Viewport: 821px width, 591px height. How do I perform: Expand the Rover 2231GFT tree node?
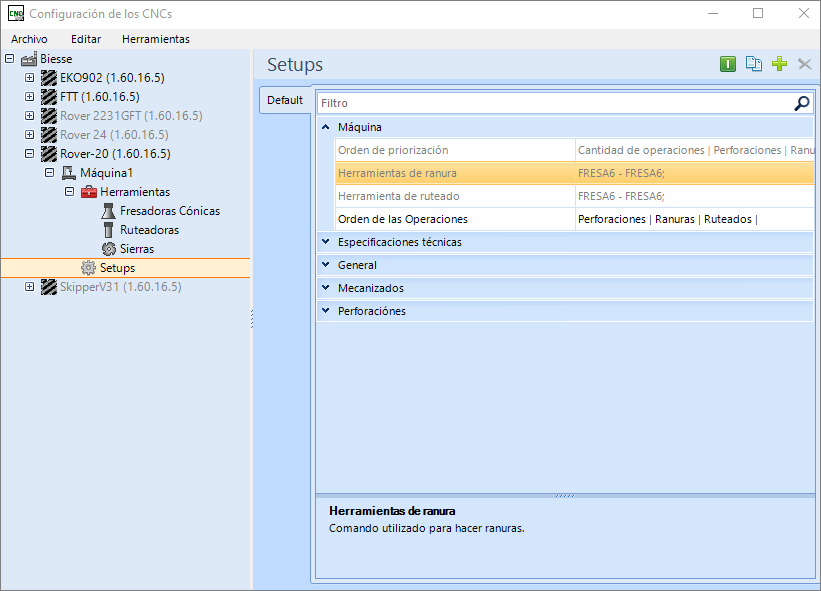click(29, 116)
